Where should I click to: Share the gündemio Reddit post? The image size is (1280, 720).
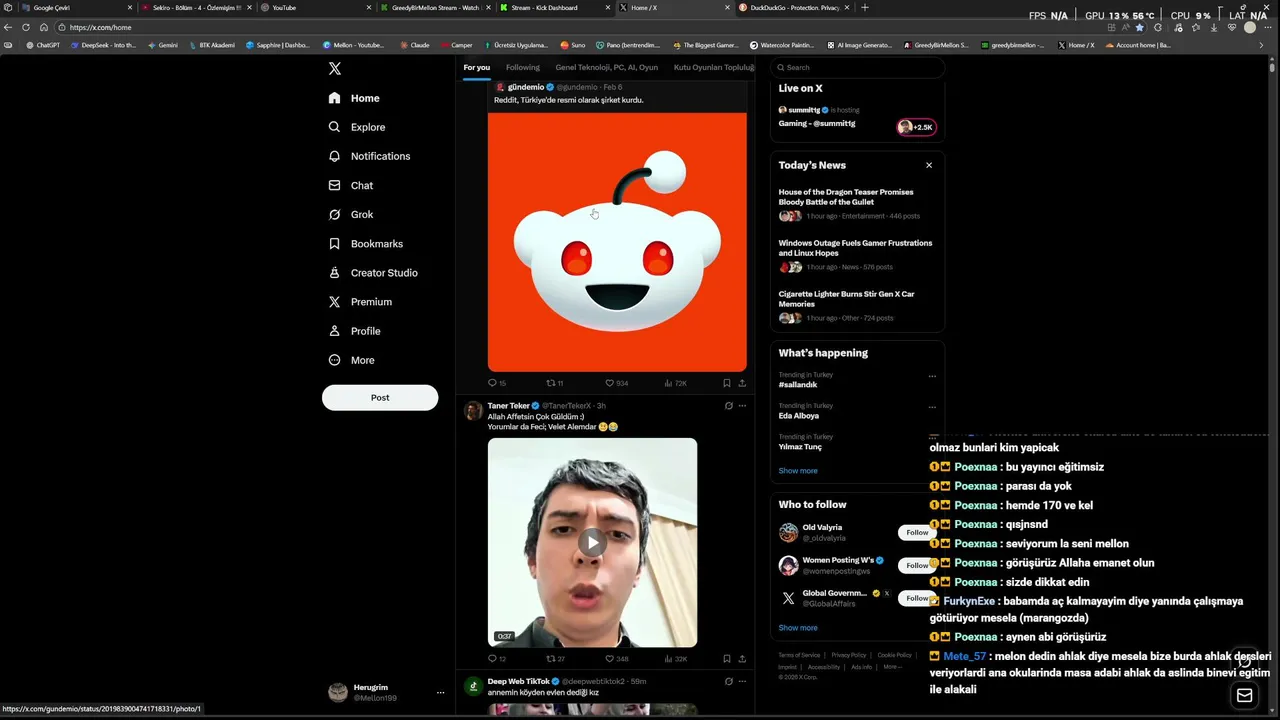[742, 383]
